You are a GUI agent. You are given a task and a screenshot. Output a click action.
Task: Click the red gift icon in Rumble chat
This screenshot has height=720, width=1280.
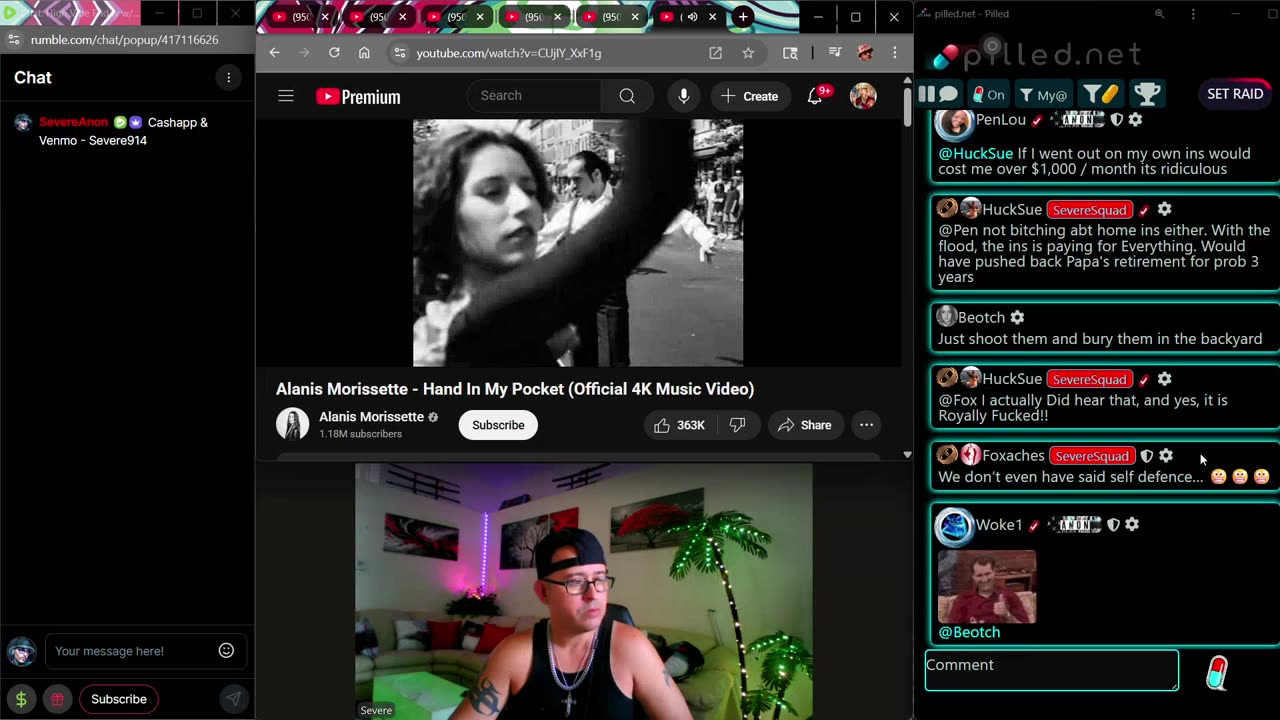pos(58,699)
